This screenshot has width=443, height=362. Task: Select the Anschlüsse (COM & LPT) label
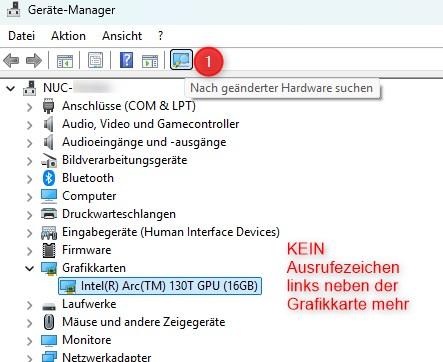[x=129, y=106]
